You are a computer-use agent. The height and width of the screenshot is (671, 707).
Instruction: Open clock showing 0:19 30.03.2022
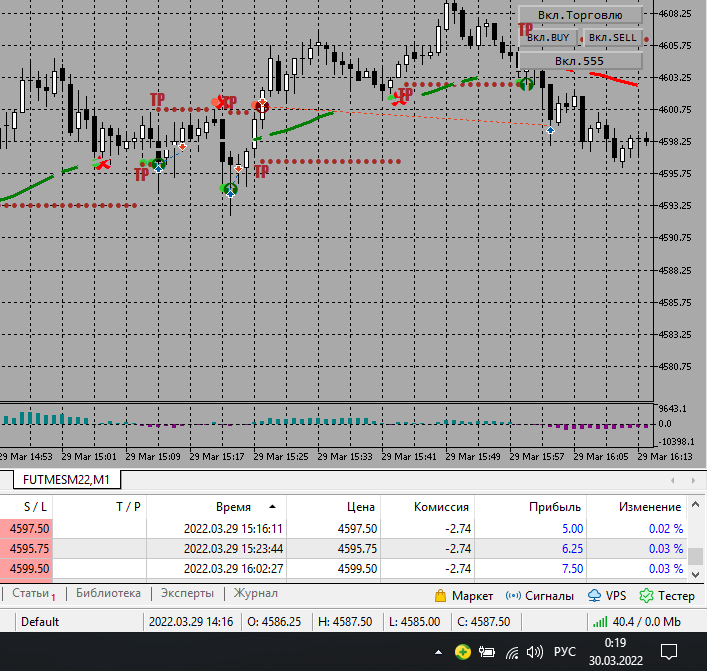(x=615, y=652)
